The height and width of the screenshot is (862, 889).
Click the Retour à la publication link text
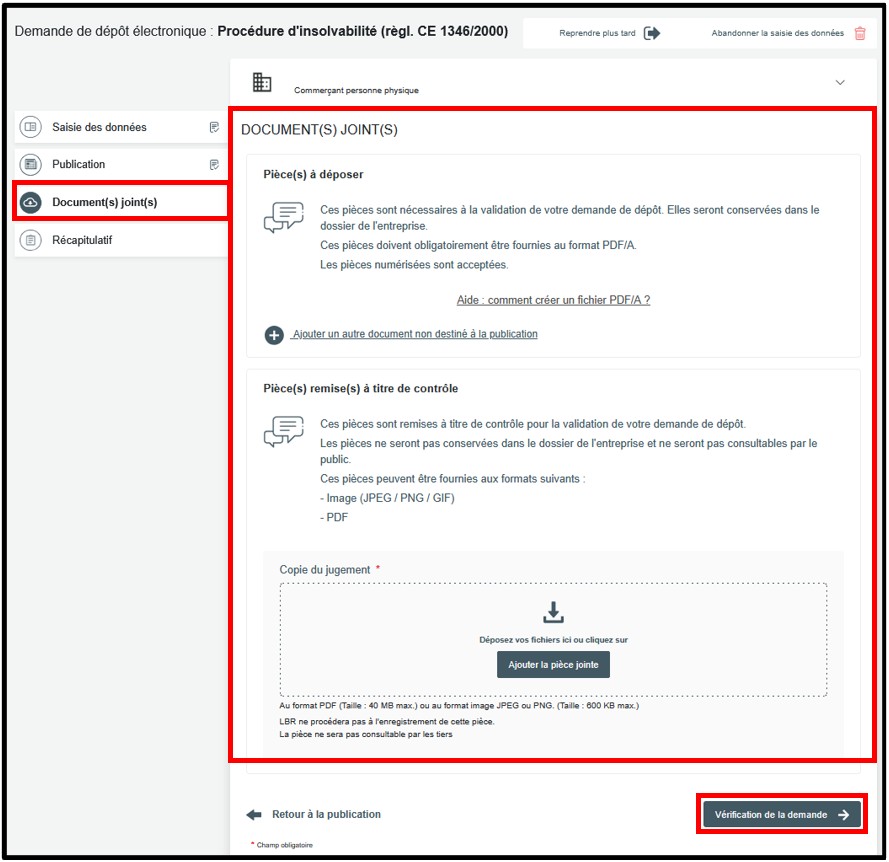coord(326,815)
